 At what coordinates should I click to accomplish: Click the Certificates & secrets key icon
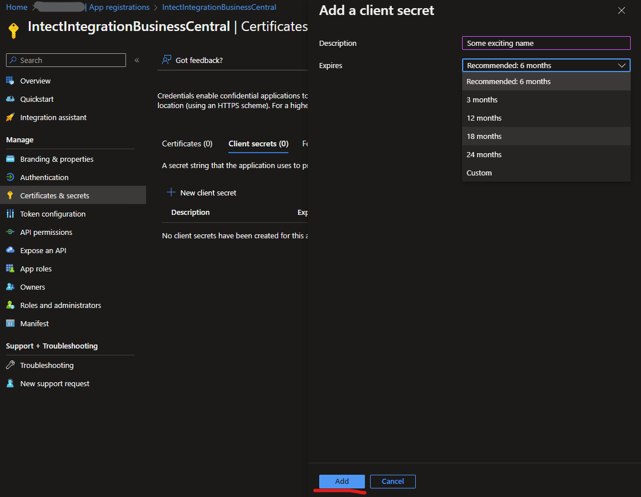pos(10,195)
